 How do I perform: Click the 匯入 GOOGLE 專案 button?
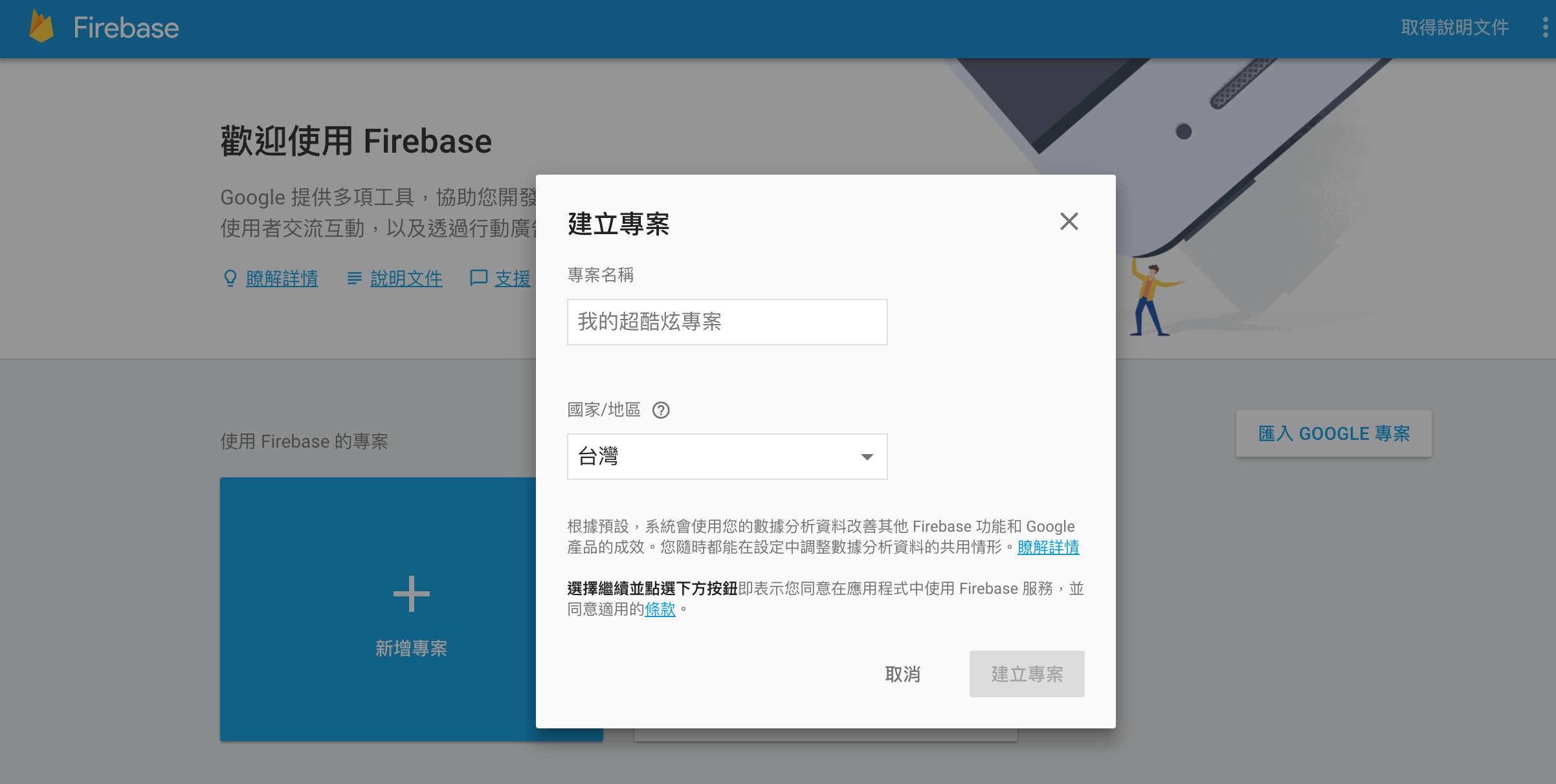click(x=1333, y=433)
